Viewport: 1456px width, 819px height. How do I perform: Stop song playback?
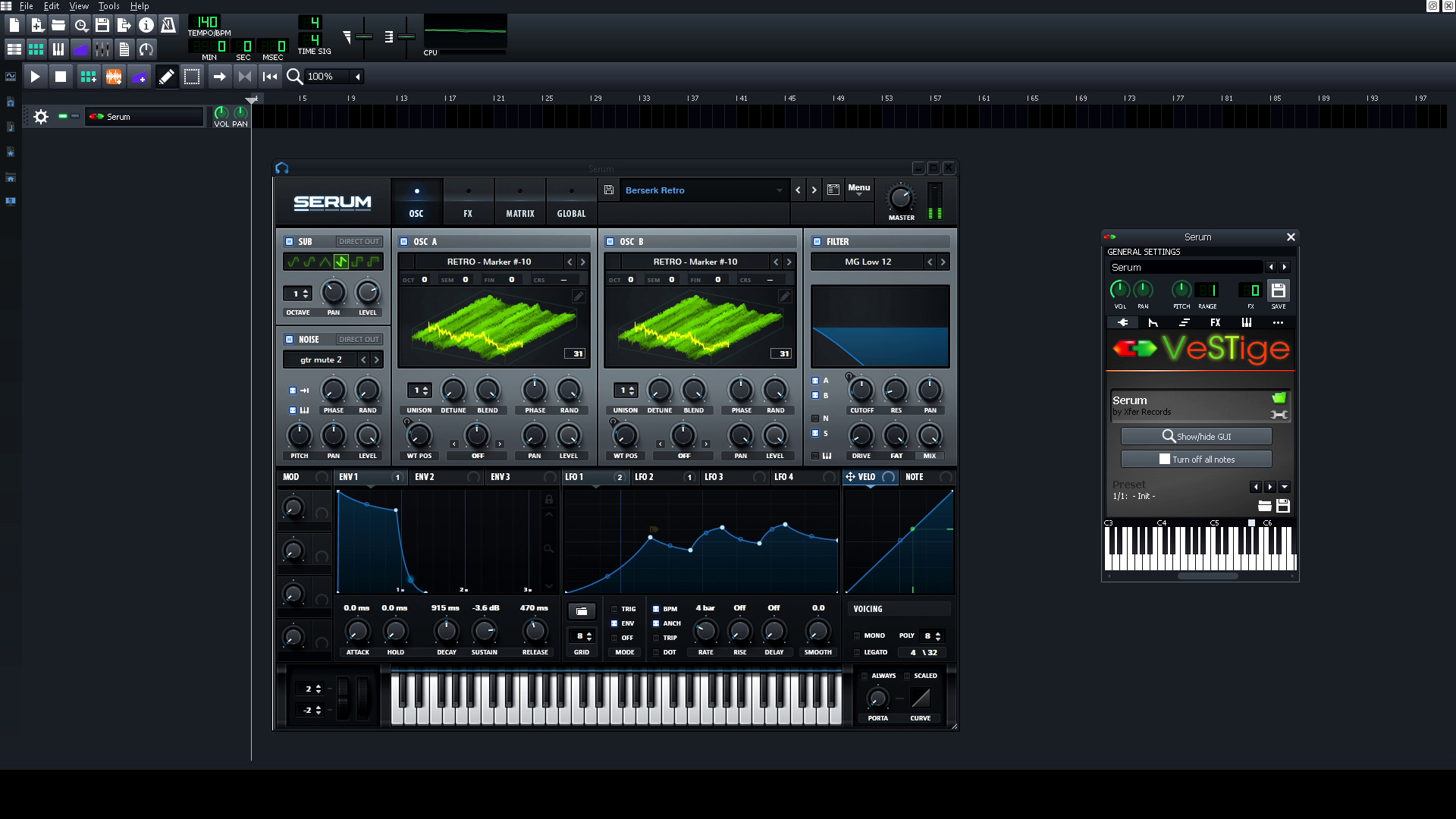click(x=61, y=77)
